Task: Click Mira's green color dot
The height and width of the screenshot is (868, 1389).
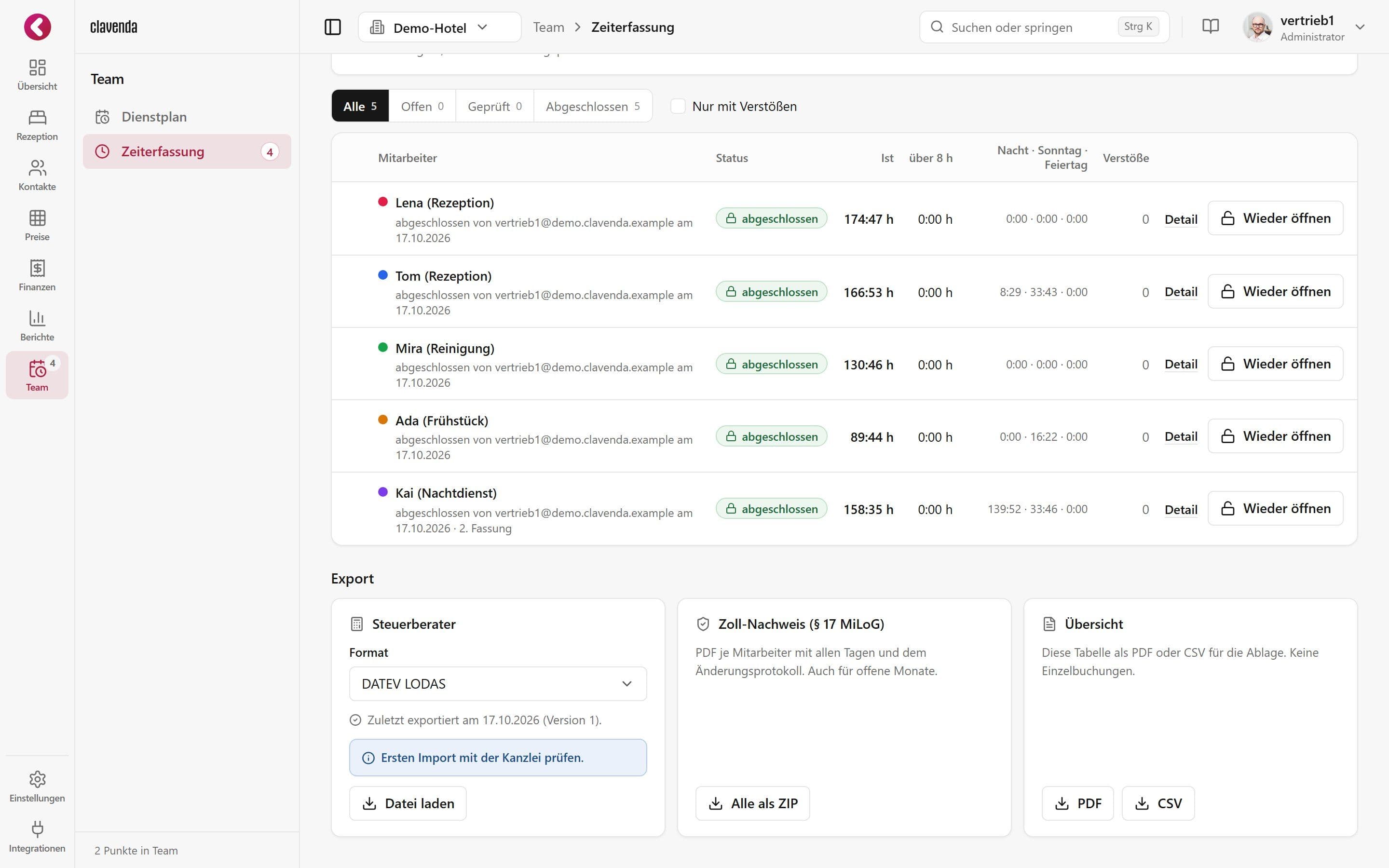Action: [x=383, y=347]
